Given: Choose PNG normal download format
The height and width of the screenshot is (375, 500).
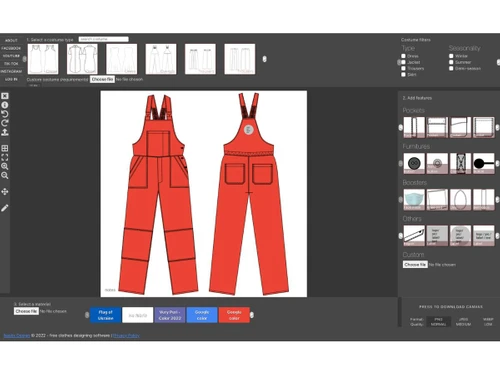Looking at the screenshot, I should [x=438, y=322].
